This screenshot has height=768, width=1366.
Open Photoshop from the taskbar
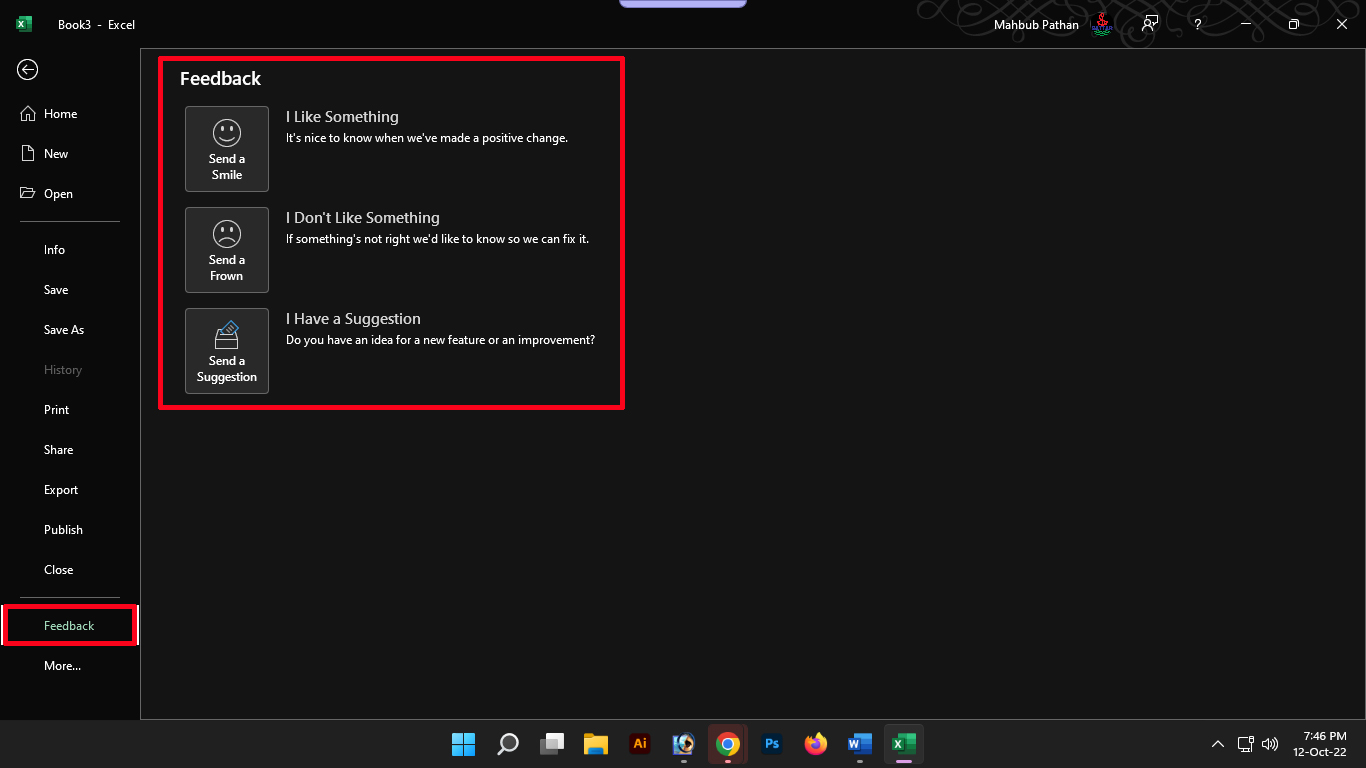point(772,744)
